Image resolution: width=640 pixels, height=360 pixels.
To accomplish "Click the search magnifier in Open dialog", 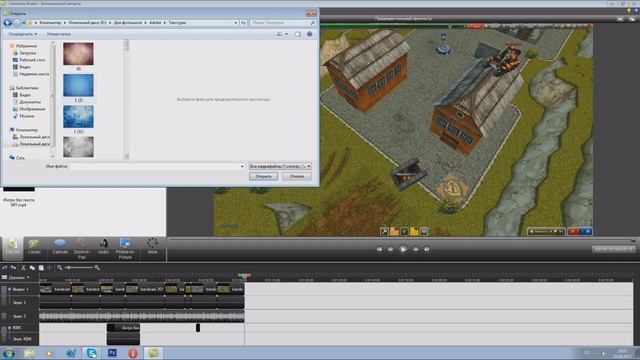I will point(313,23).
